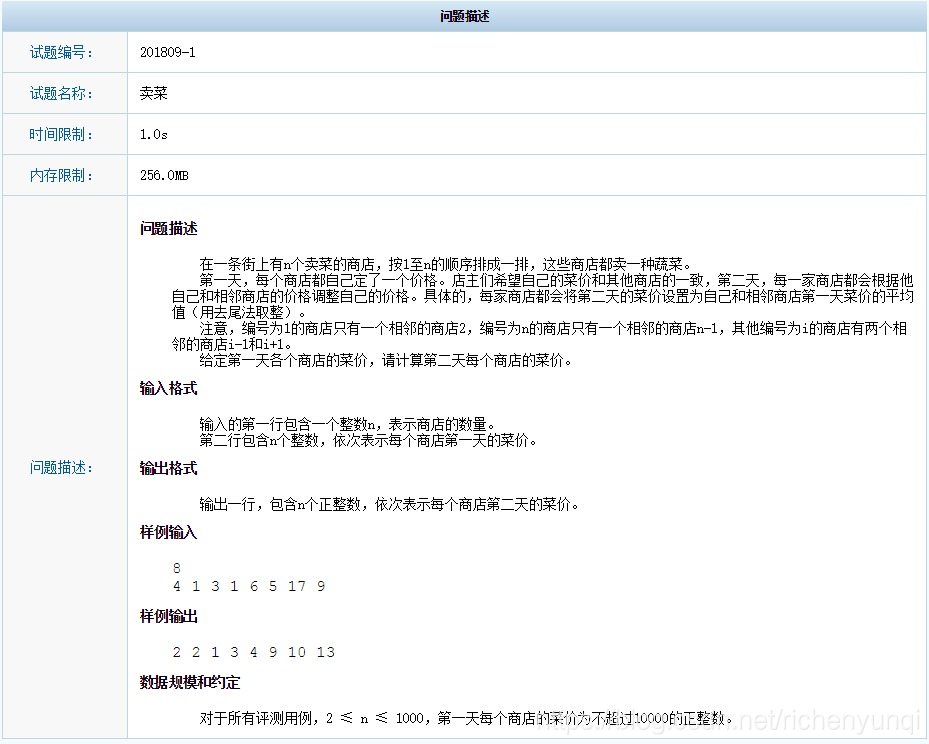The width and height of the screenshot is (929, 744).
Task: Click the line '输入的第一行包含一个整数n'
Action: [x=347, y=424]
